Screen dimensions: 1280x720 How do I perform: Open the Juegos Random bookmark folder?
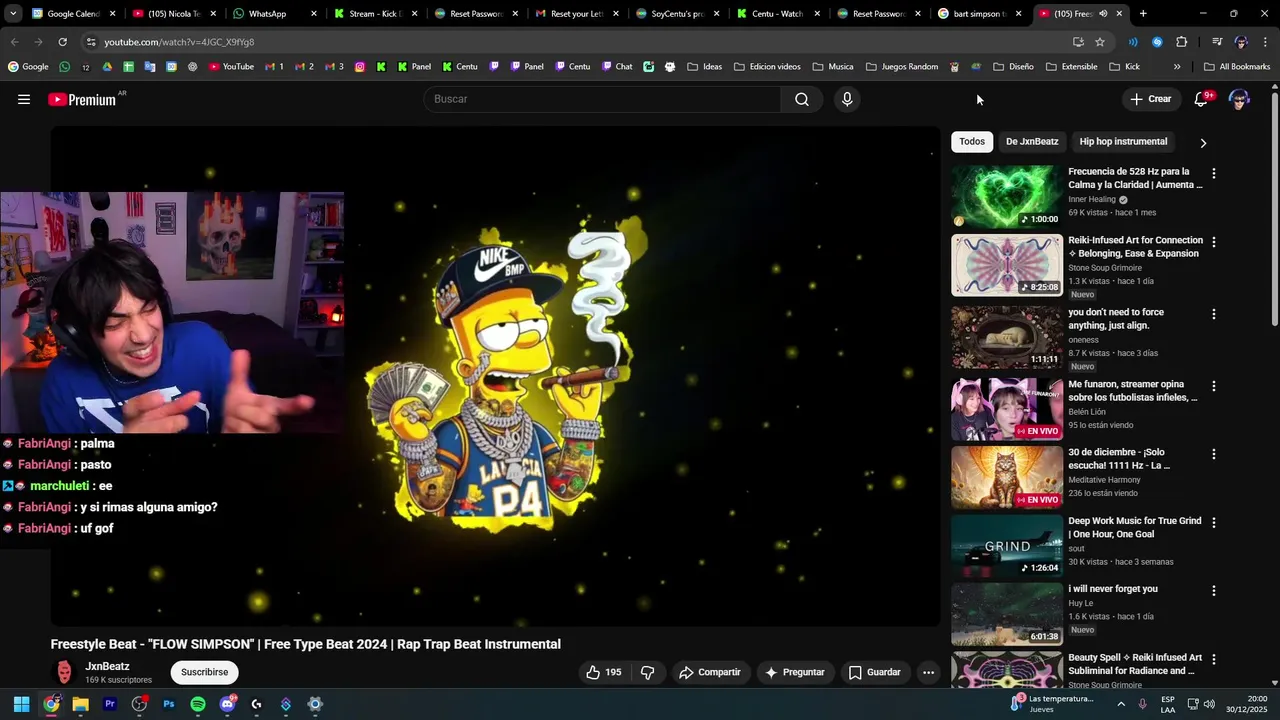point(901,67)
